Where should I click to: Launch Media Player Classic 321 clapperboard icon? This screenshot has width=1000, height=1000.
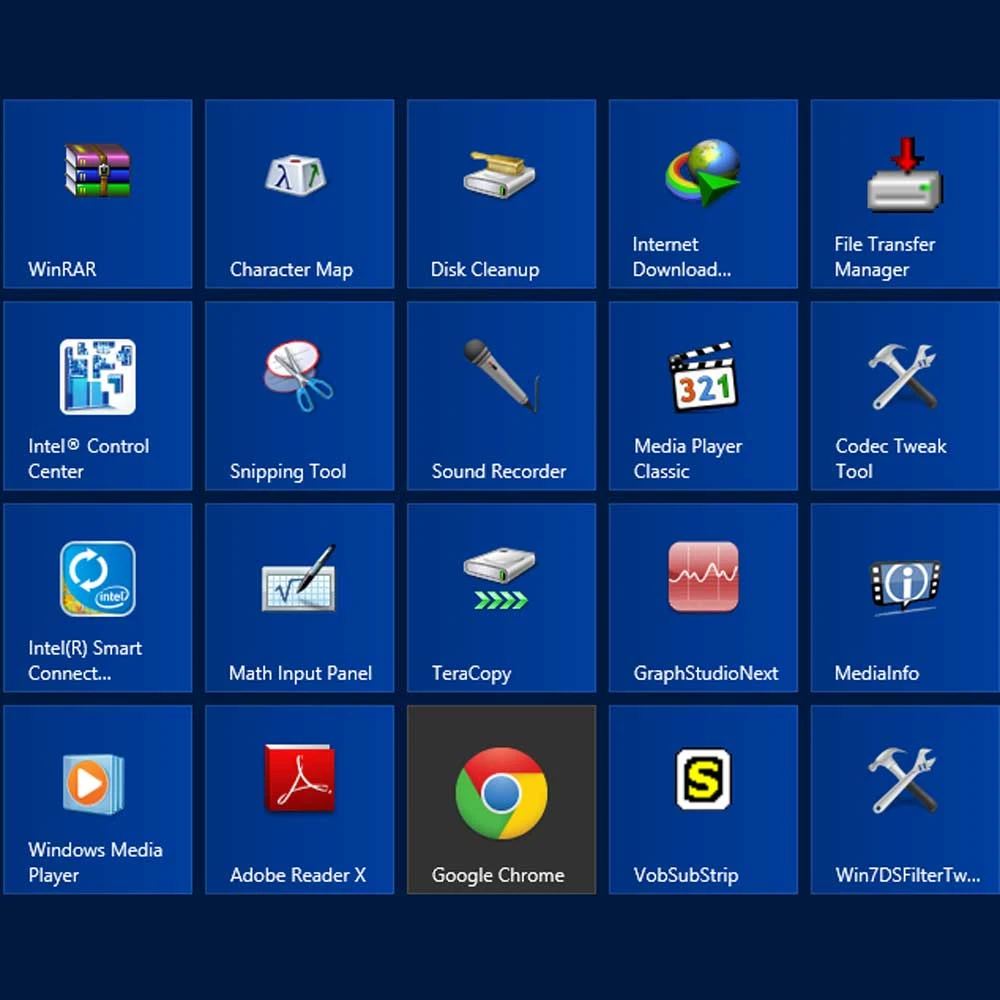click(703, 377)
